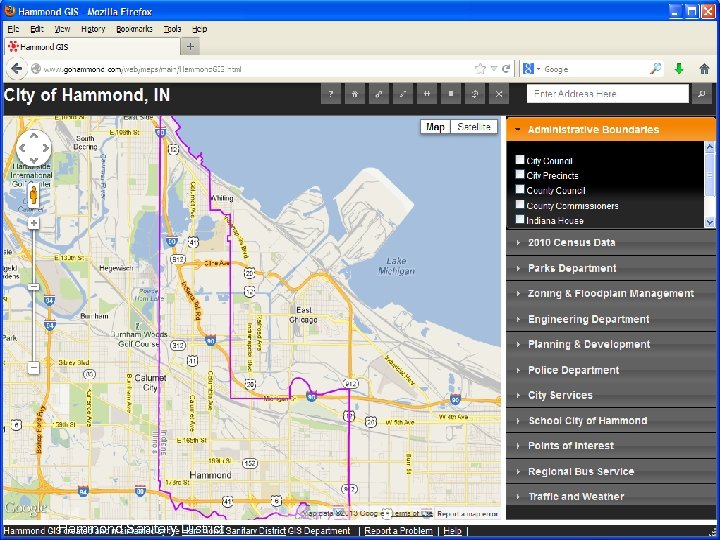Expand the Parks Department section
The height and width of the screenshot is (540, 720).
click(x=611, y=268)
